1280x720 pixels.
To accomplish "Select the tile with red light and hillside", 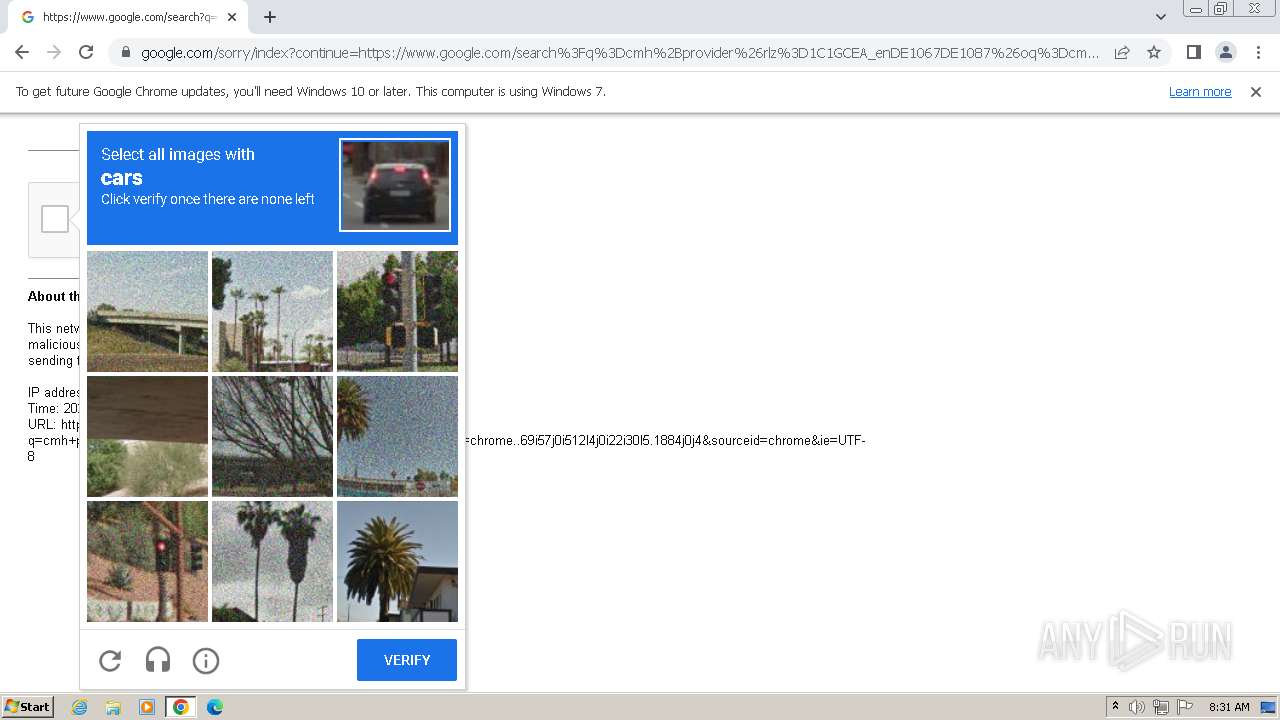I will tap(147, 561).
